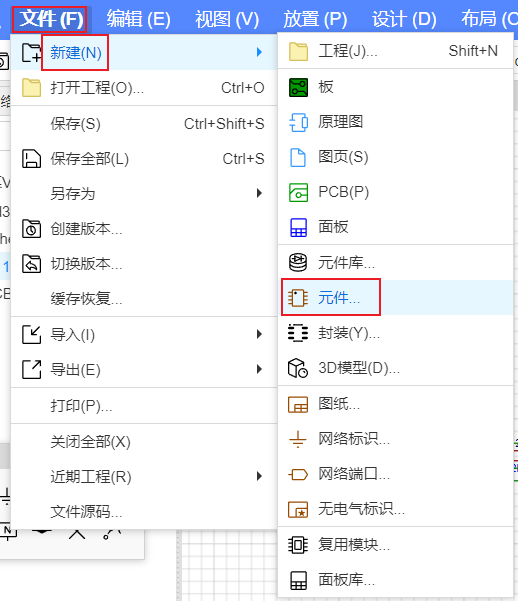
Task: Expand the 另存为 submenu arrow
Action: coord(260,193)
